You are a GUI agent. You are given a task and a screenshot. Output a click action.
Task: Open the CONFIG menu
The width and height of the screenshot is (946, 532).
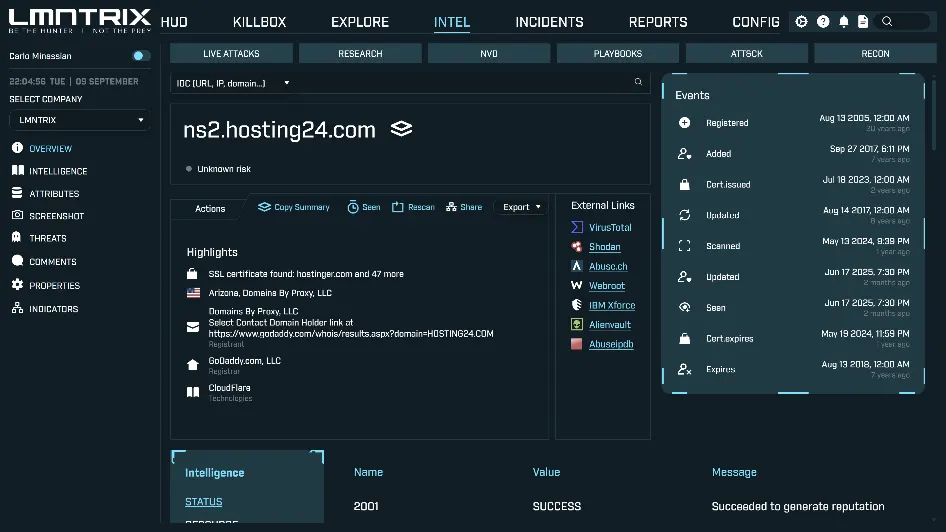755,22
